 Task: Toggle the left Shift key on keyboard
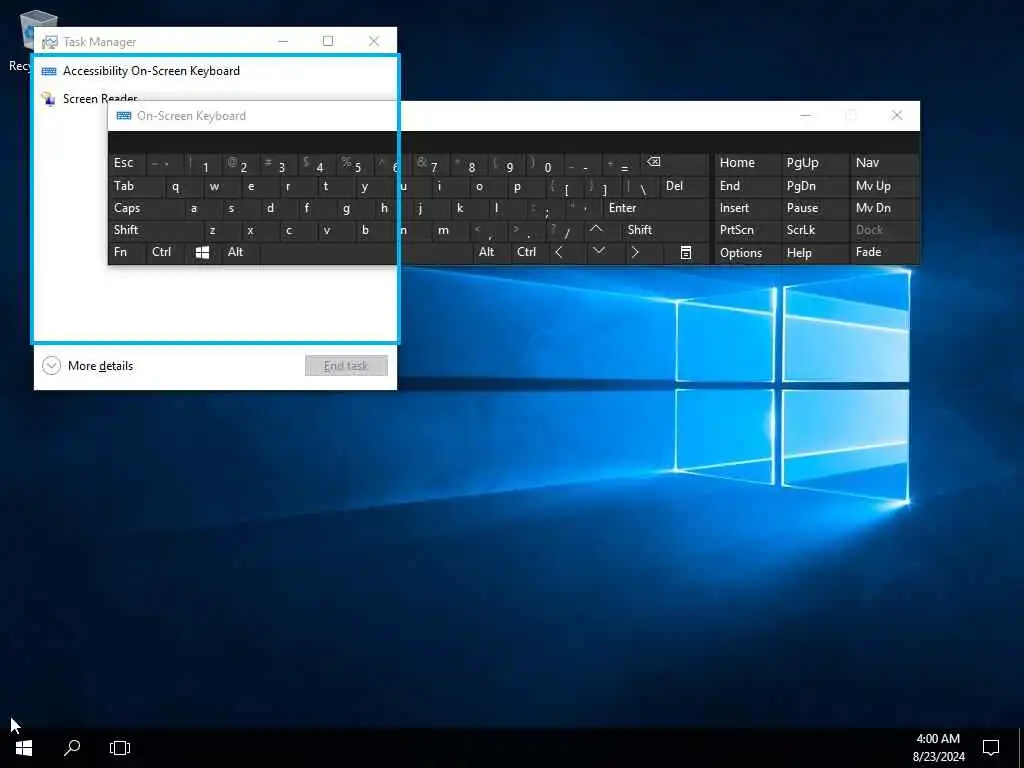tap(155, 230)
